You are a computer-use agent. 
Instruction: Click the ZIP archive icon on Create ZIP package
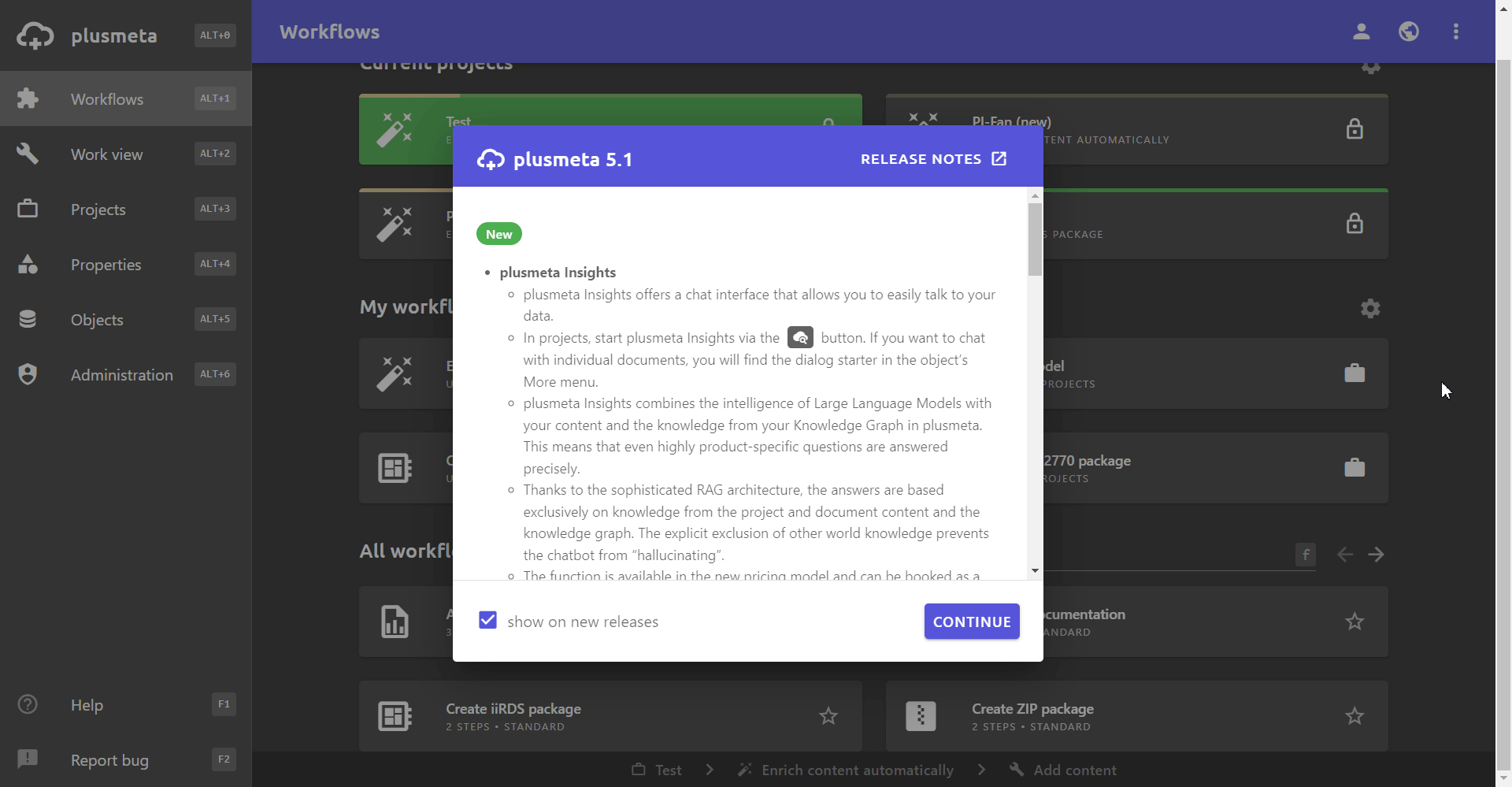pyautogui.click(x=921, y=716)
